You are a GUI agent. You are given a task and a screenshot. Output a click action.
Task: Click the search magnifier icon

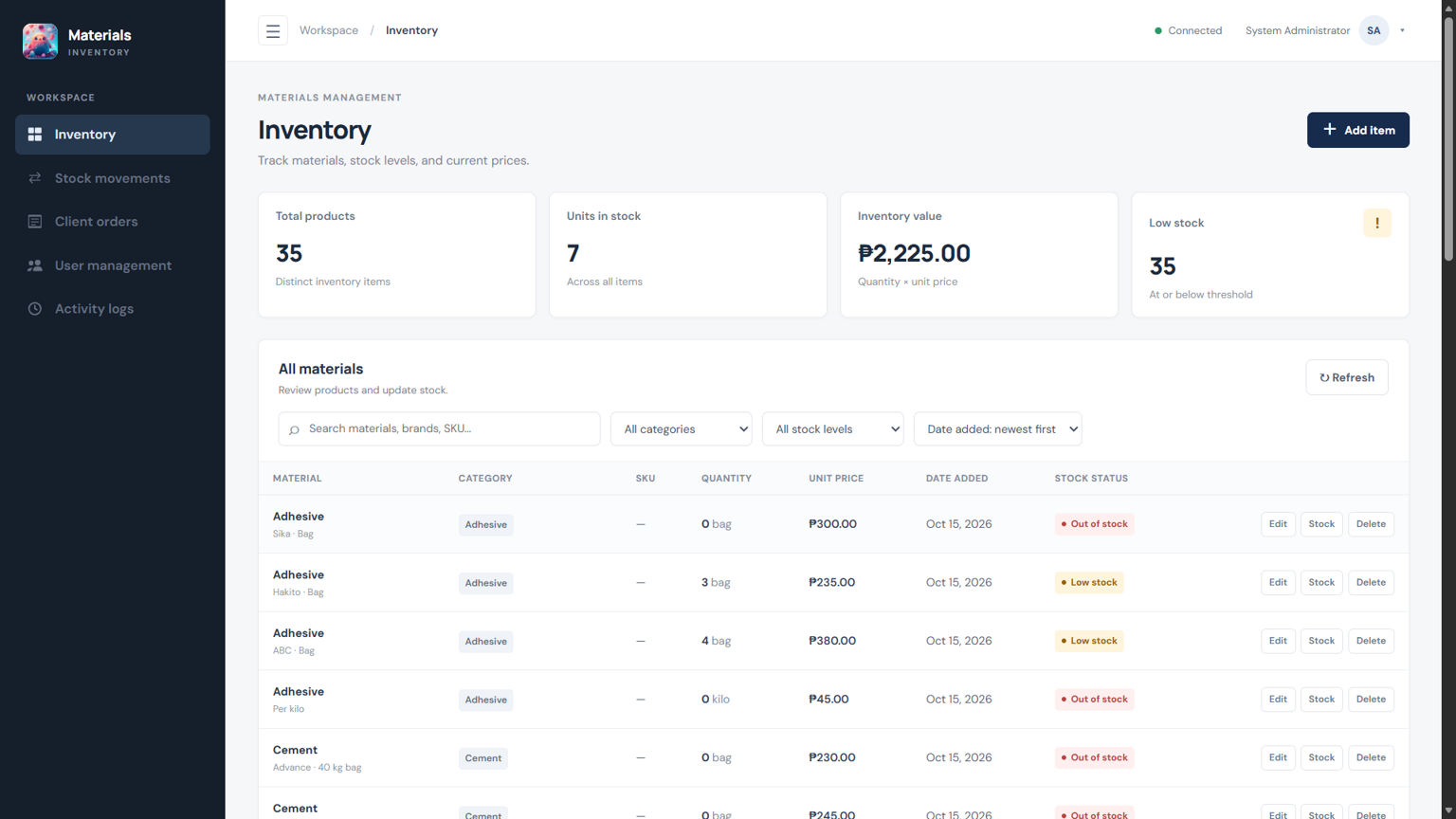pyautogui.click(x=294, y=429)
